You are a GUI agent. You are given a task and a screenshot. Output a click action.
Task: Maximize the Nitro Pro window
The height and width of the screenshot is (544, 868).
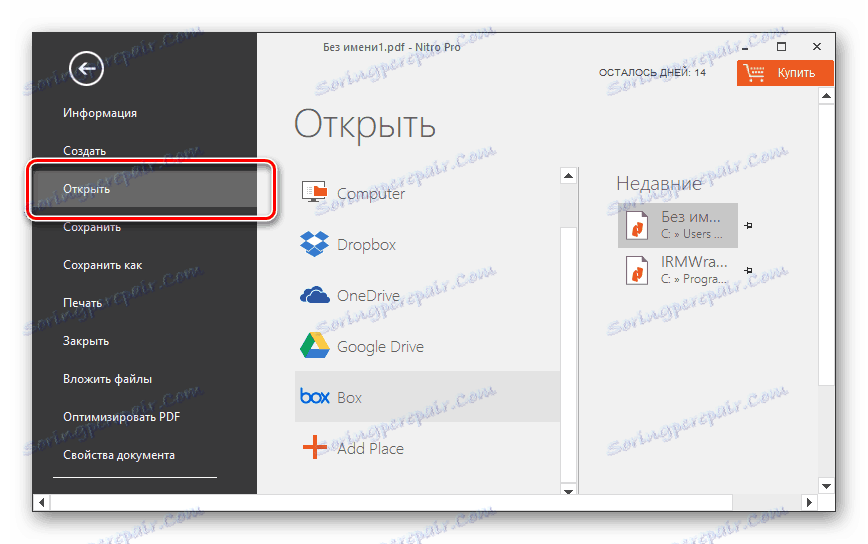(x=781, y=46)
